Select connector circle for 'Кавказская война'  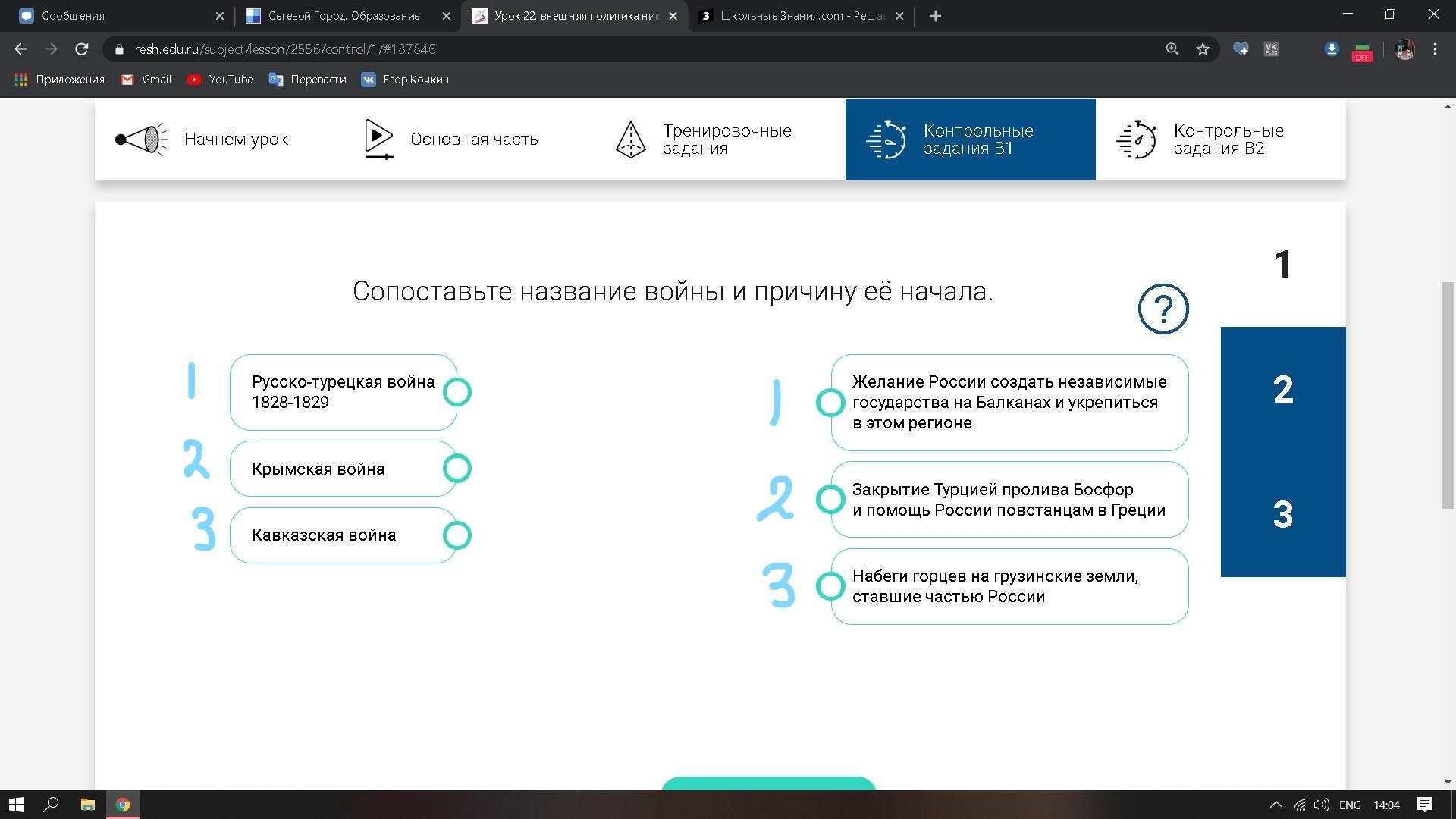point(457,535)
